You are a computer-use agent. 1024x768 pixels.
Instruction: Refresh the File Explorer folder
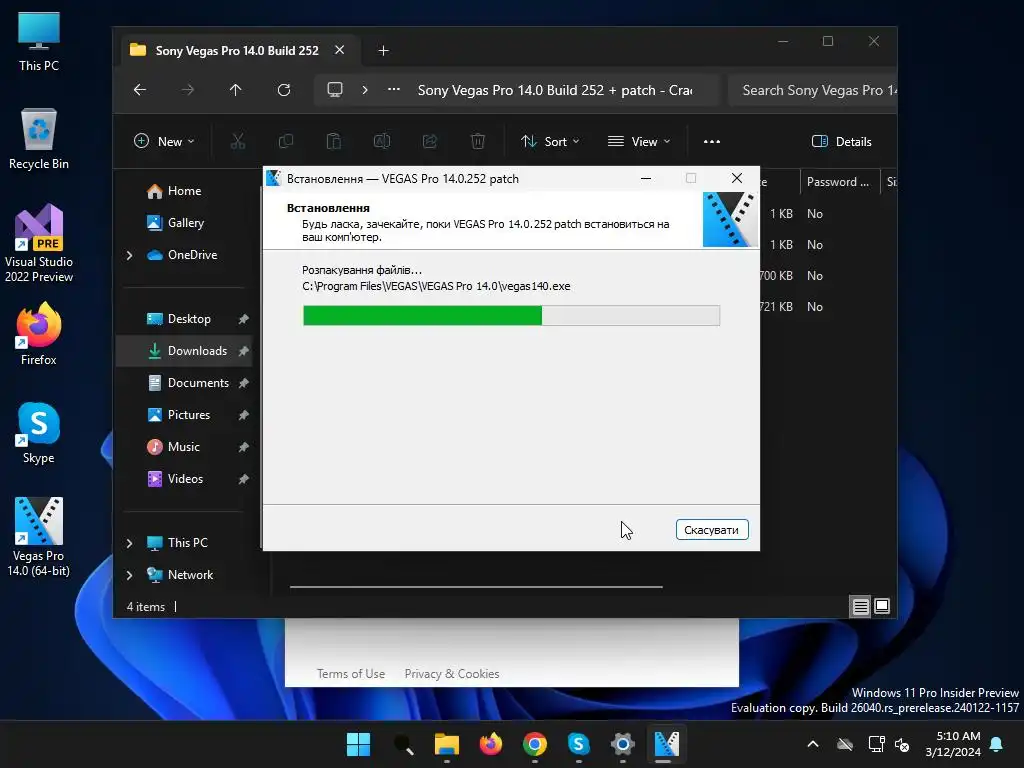click(283, 89)
